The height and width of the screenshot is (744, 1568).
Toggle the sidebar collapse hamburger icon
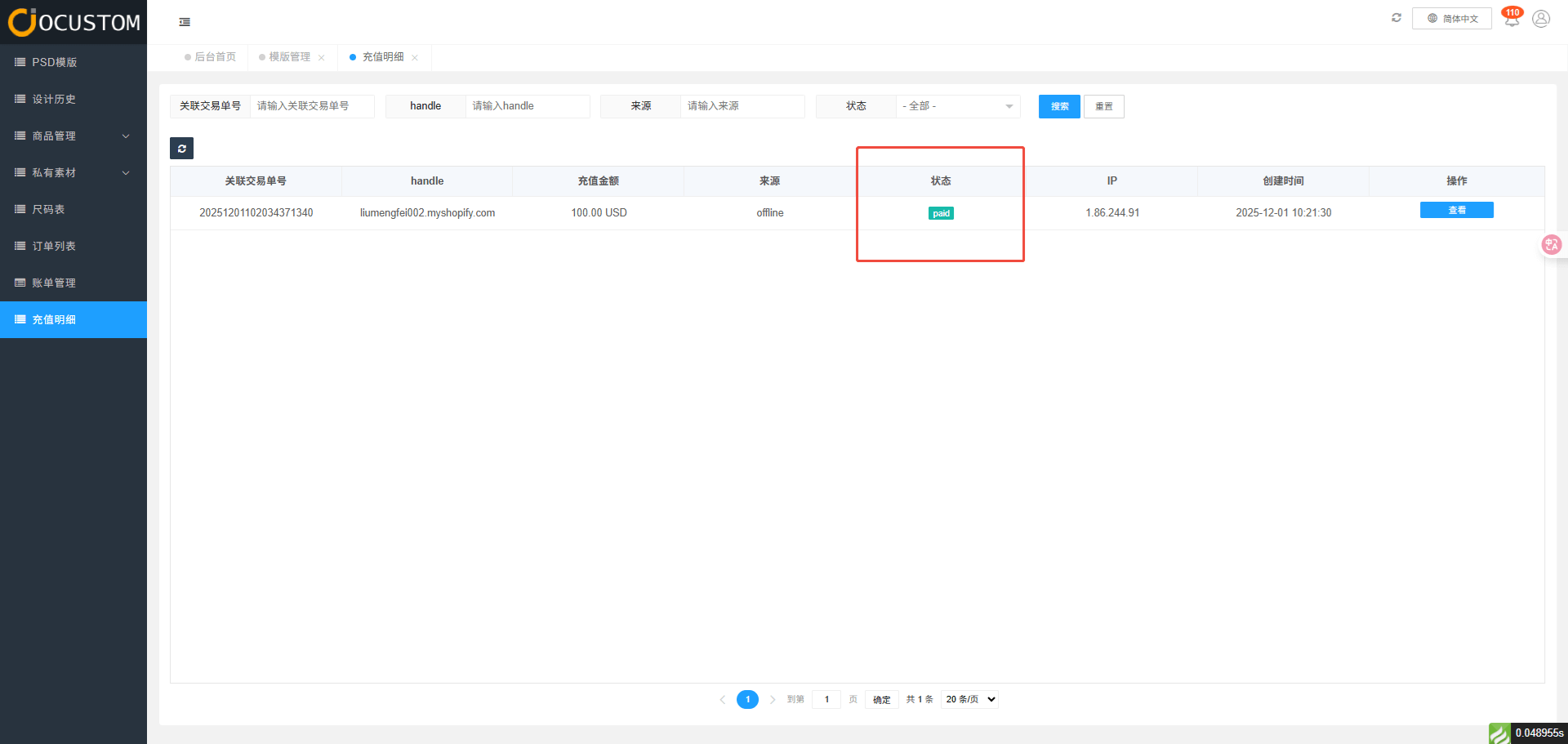point(185,22)
